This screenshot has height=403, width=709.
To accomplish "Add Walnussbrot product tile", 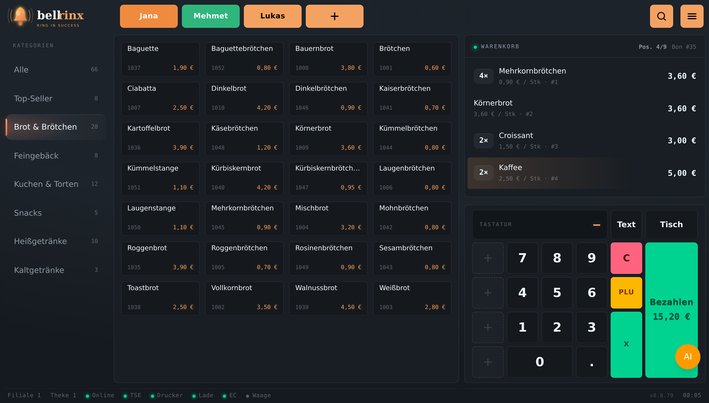I will coord(329,298).
